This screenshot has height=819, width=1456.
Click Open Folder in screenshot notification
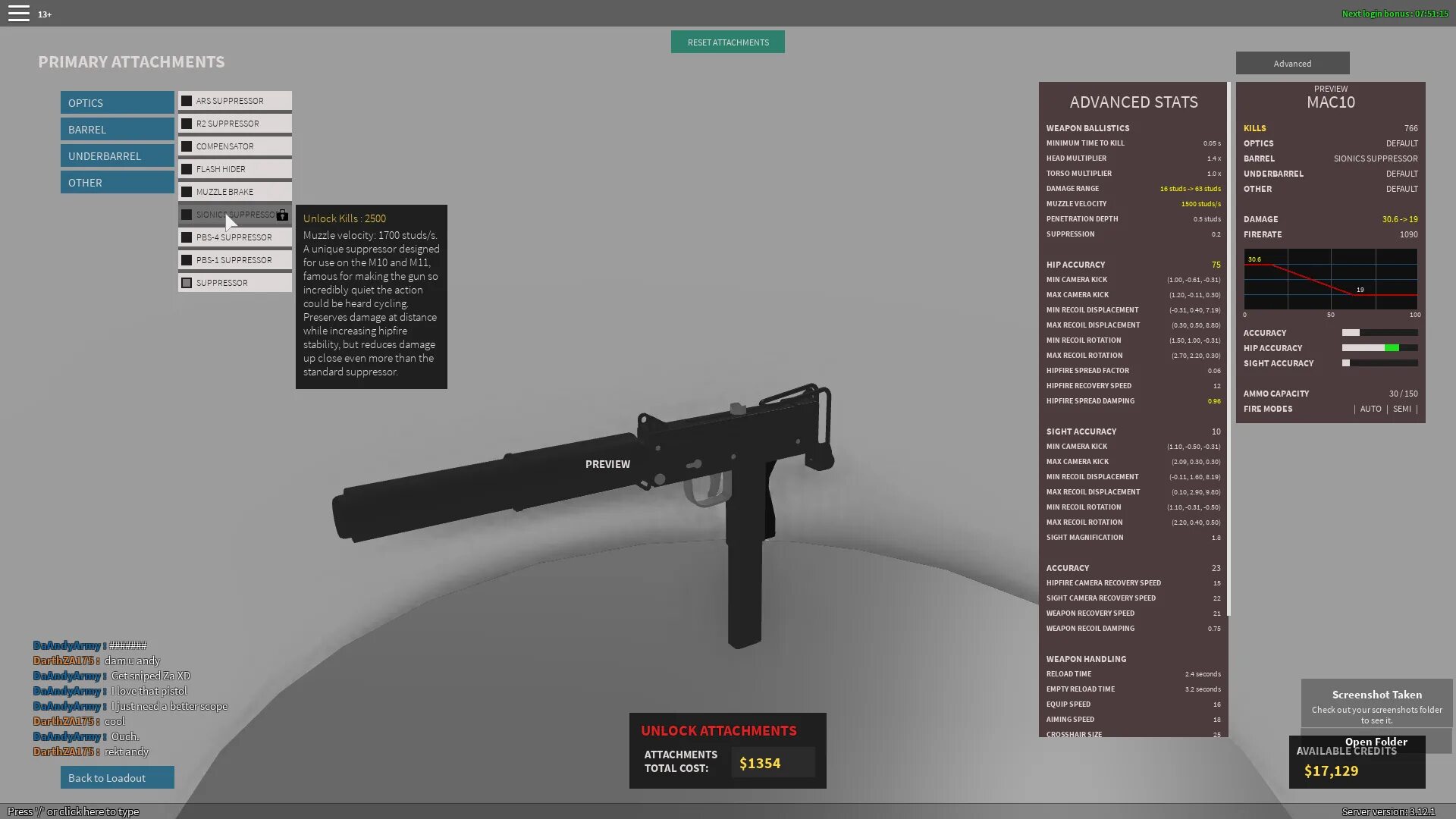[x=1376, y=742]
